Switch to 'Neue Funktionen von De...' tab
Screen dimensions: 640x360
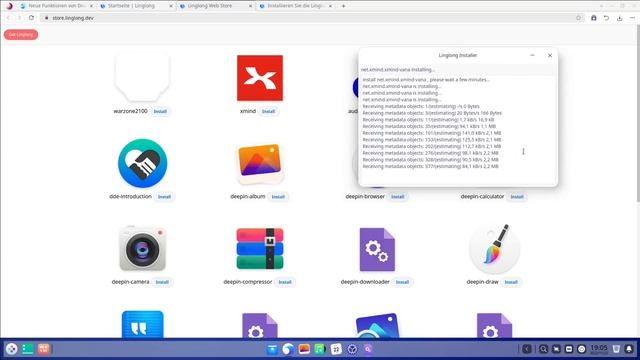tap(56, 6)
